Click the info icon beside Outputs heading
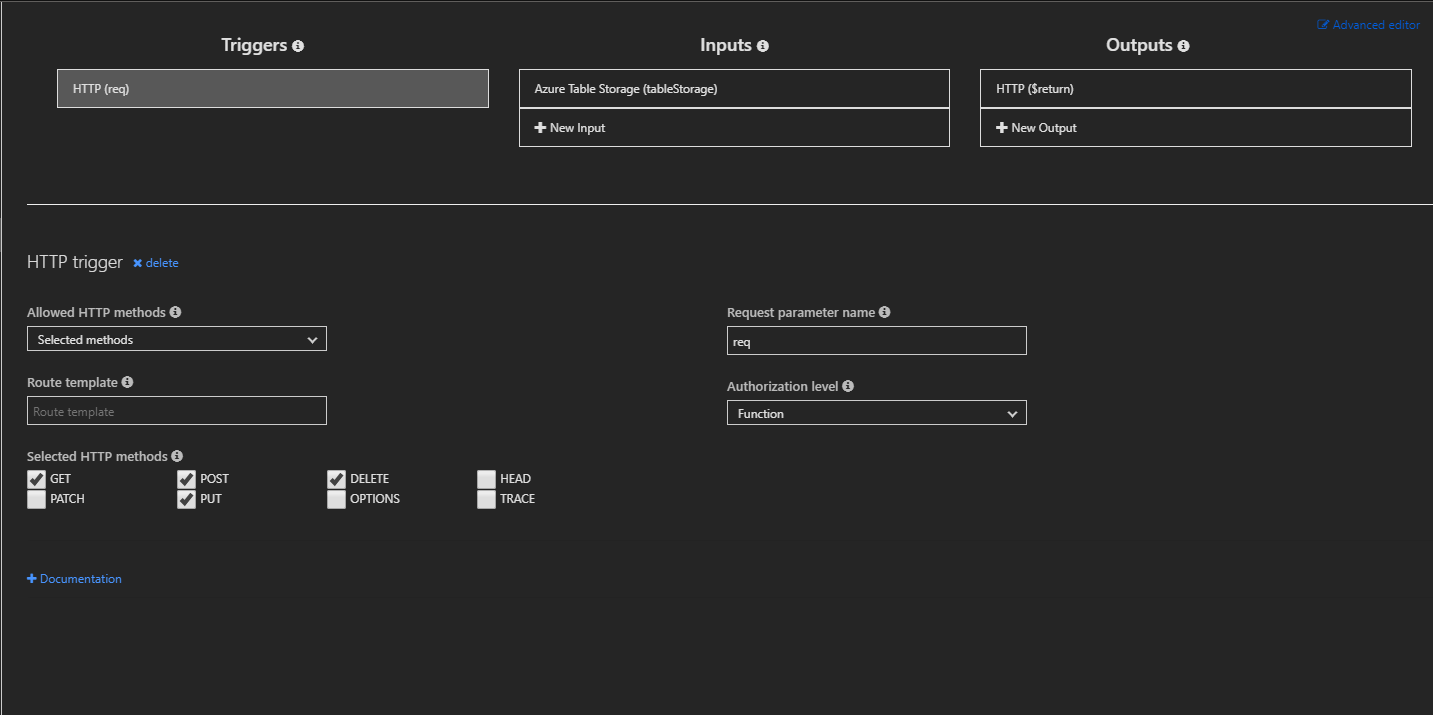Screen dimensions: 1433x715 (x=1183, y=45)
